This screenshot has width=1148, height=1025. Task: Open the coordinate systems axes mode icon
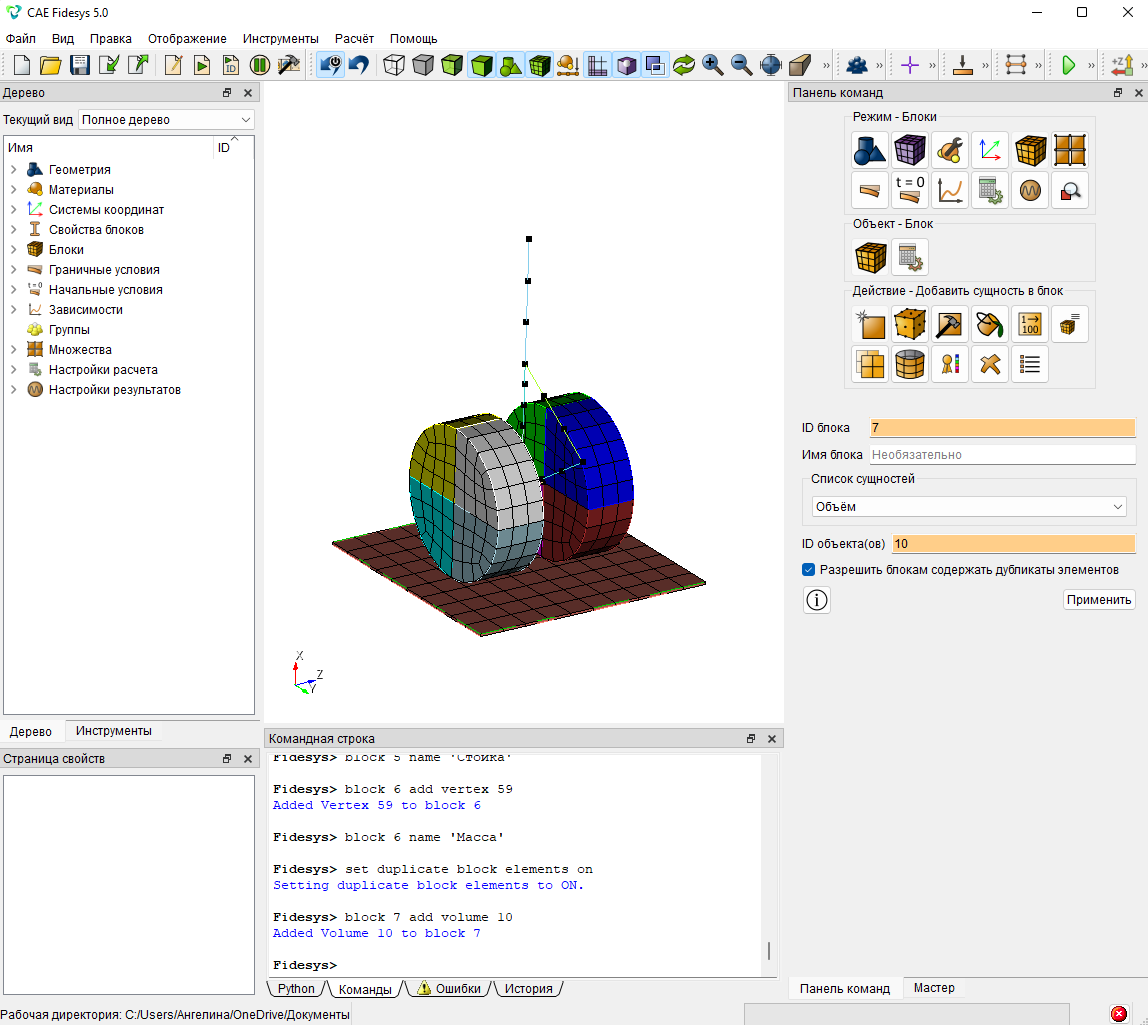pyautogui.click(x=990, y=151)
